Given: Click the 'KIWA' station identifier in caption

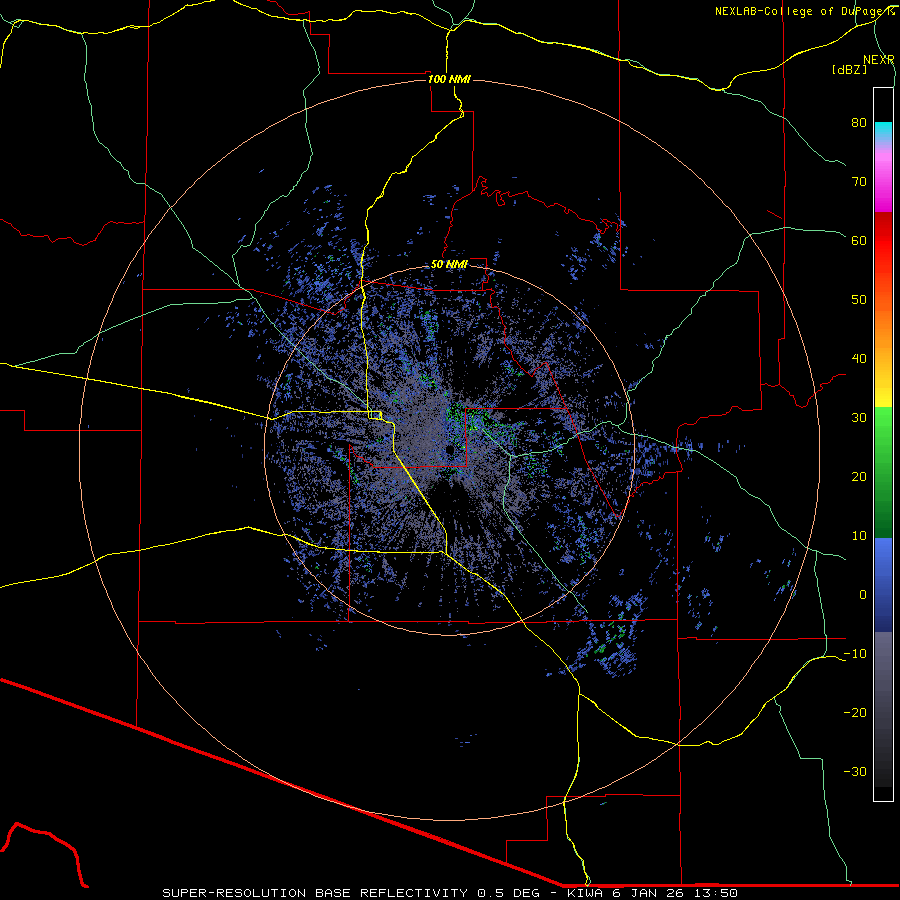Looking at the screenshot, I should click(585, 893).
